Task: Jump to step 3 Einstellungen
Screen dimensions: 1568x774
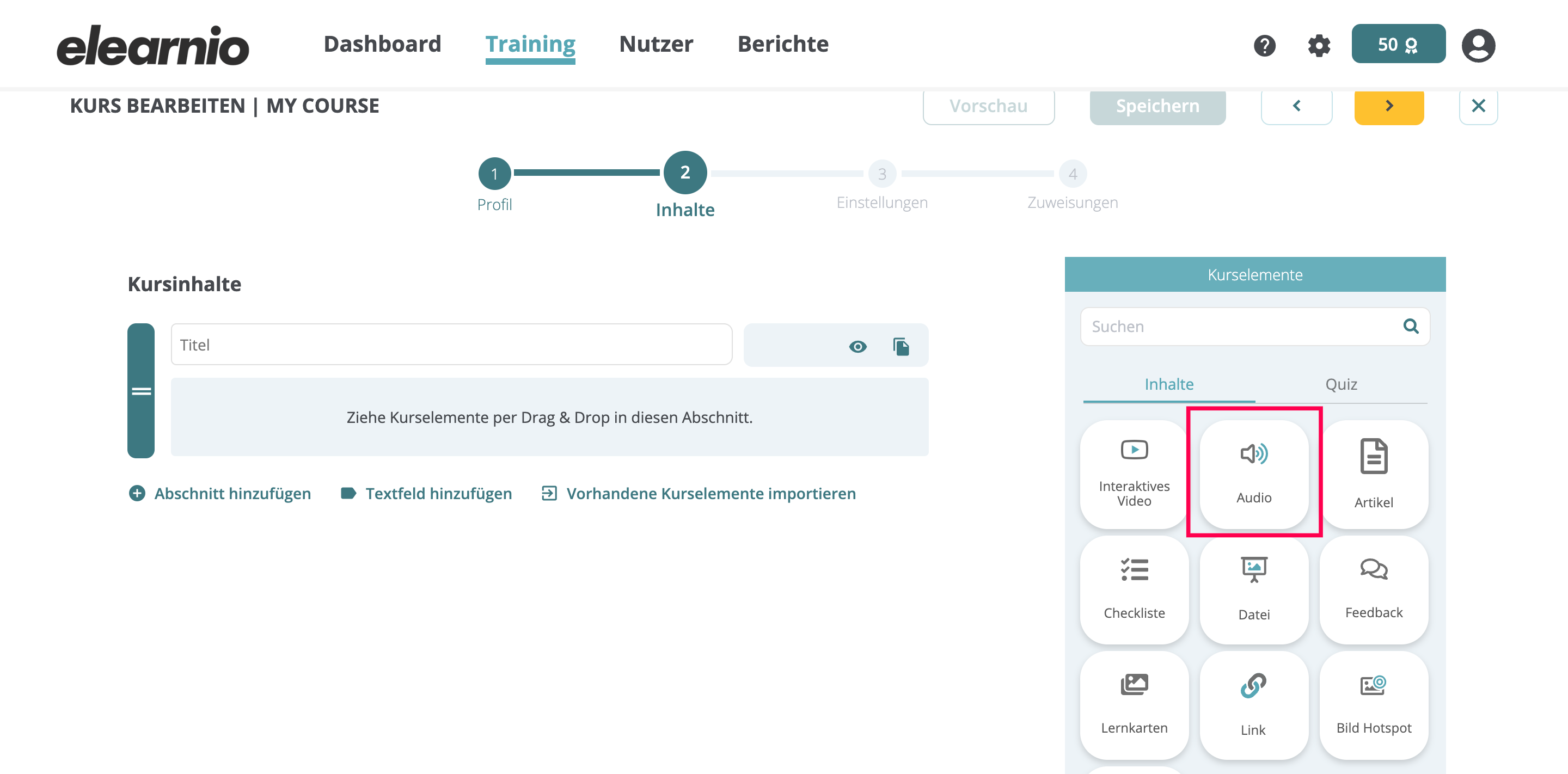Action: pyautogui.click(x=881, y=174)
